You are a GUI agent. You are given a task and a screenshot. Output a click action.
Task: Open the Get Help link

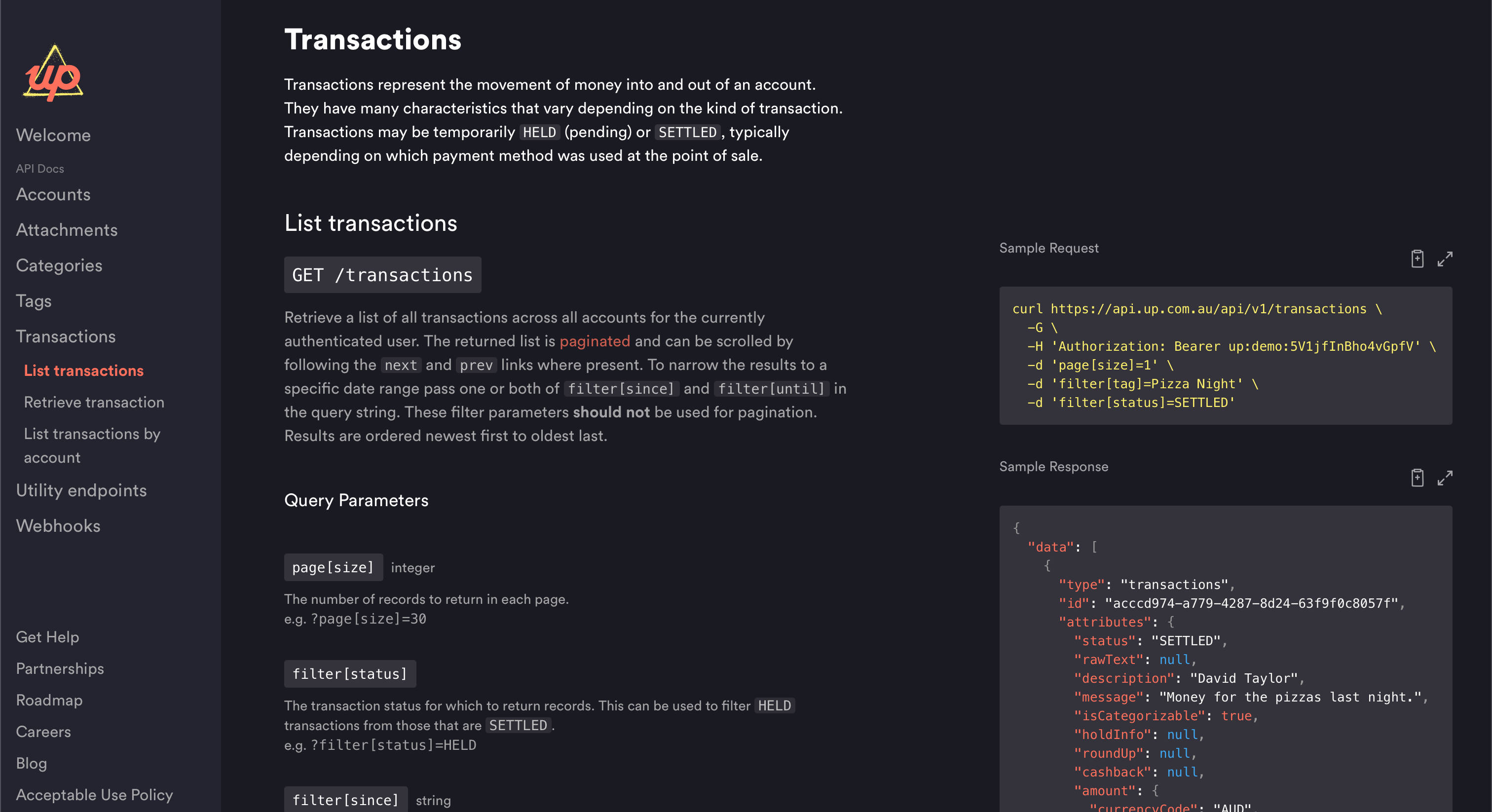(47, 636)
